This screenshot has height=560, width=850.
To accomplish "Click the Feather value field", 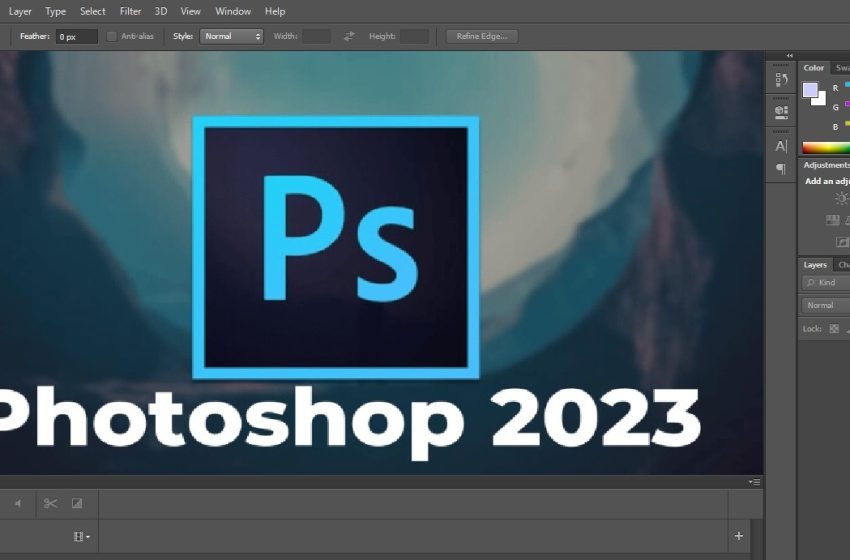I will click(76, 36).
